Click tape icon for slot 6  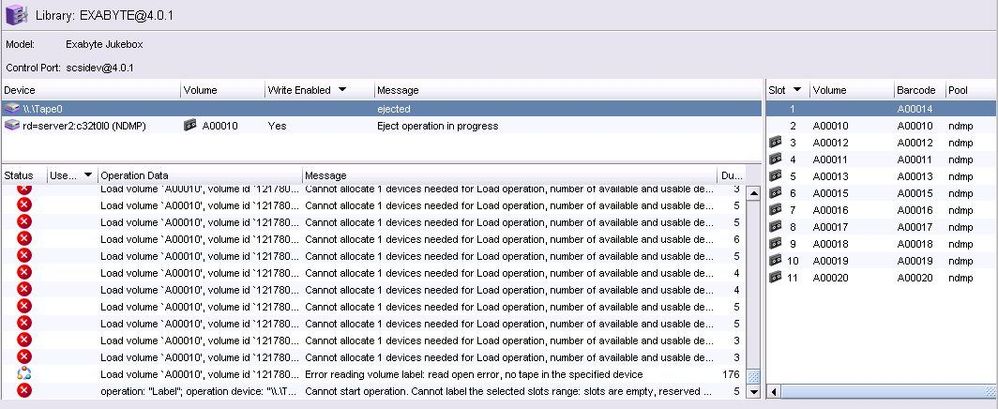click(x=775, y=192)
